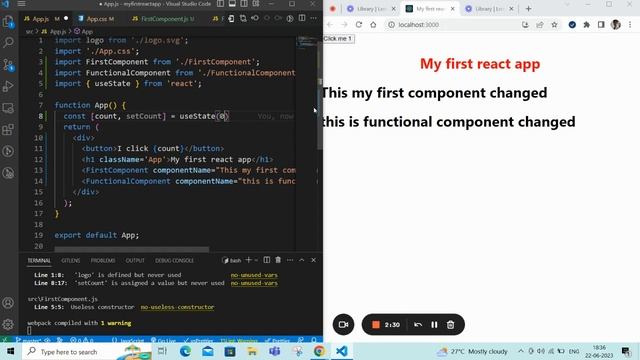This screenshot has height=360, width=640.
Task: Click App symbol in breadcrumb
Action: 84,31
